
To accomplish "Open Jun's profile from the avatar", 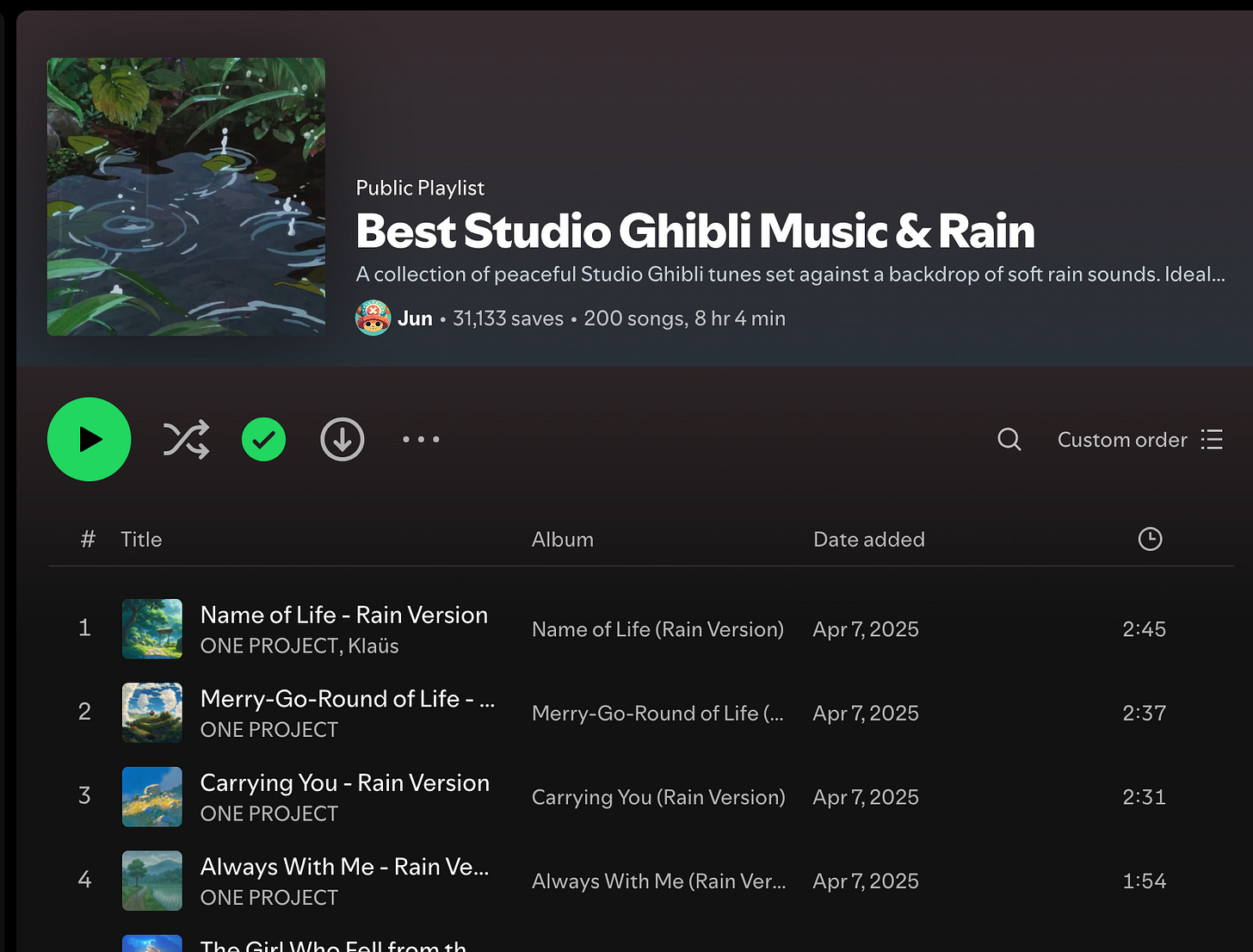I will click(x=373, y=318).
